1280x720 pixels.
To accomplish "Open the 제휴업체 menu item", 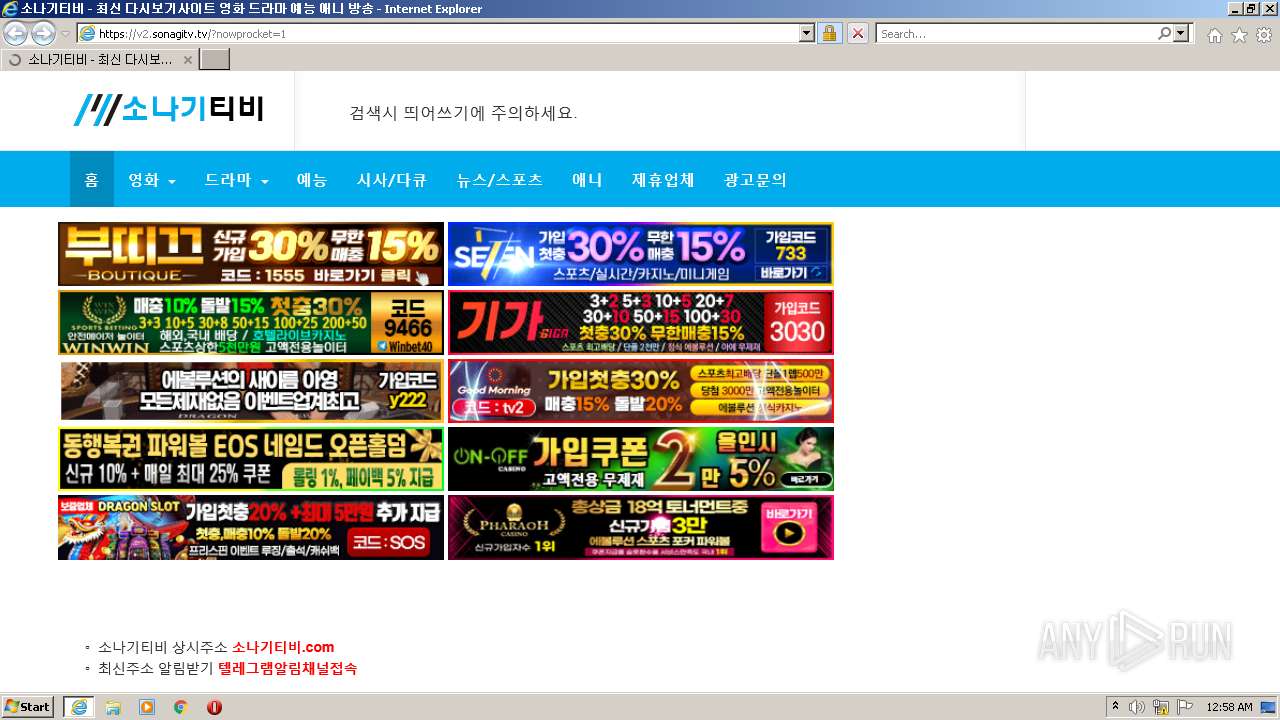I will coord(663,180).
